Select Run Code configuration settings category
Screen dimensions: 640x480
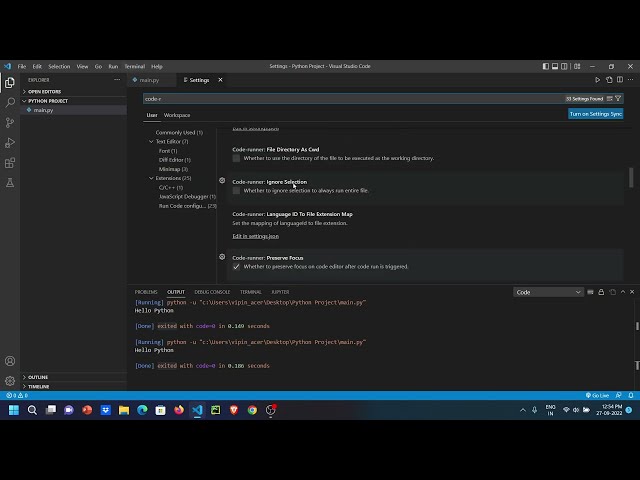187,206
